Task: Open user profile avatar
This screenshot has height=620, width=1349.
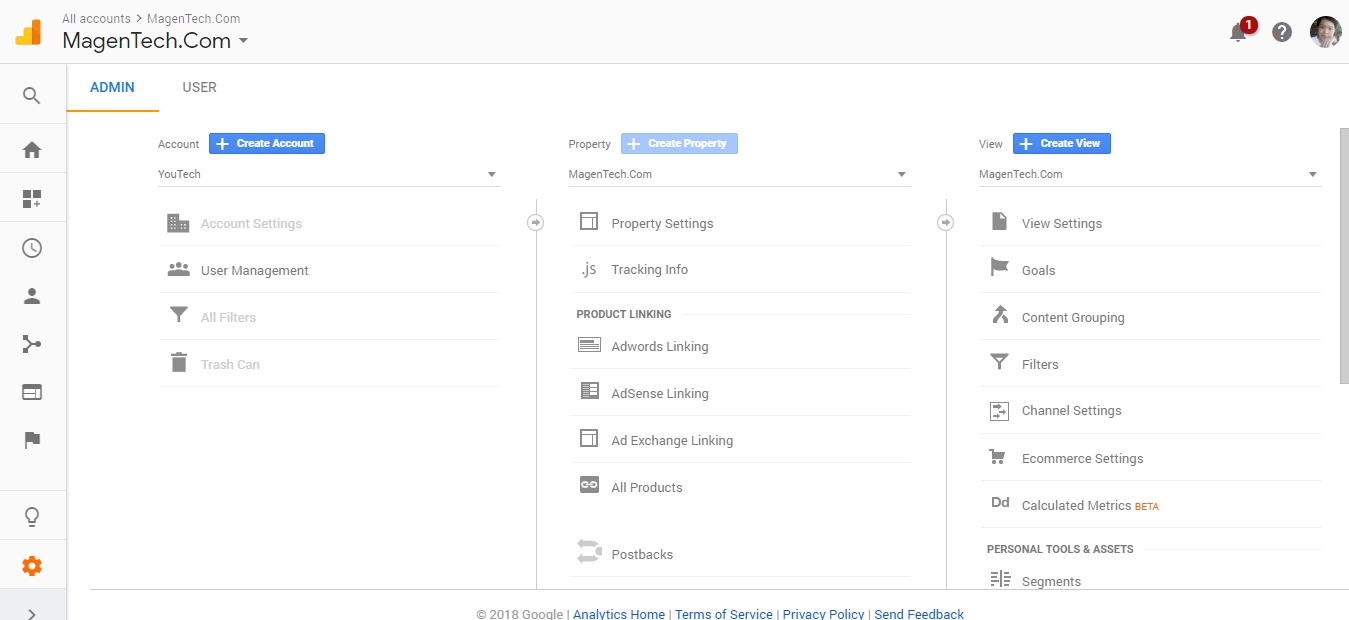Action: point(1326,32)
